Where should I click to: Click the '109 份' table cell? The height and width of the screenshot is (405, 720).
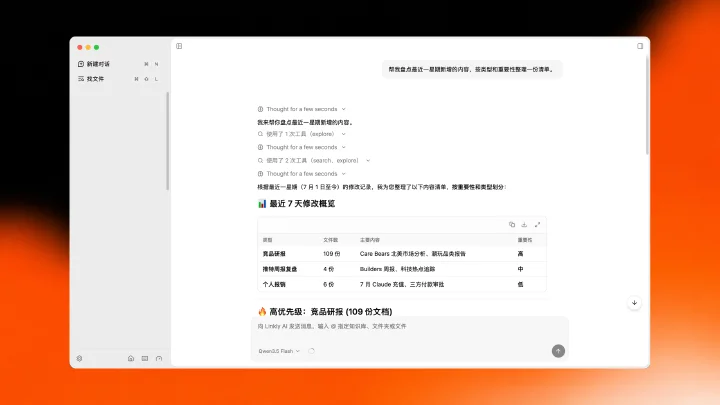pos(332,254)
